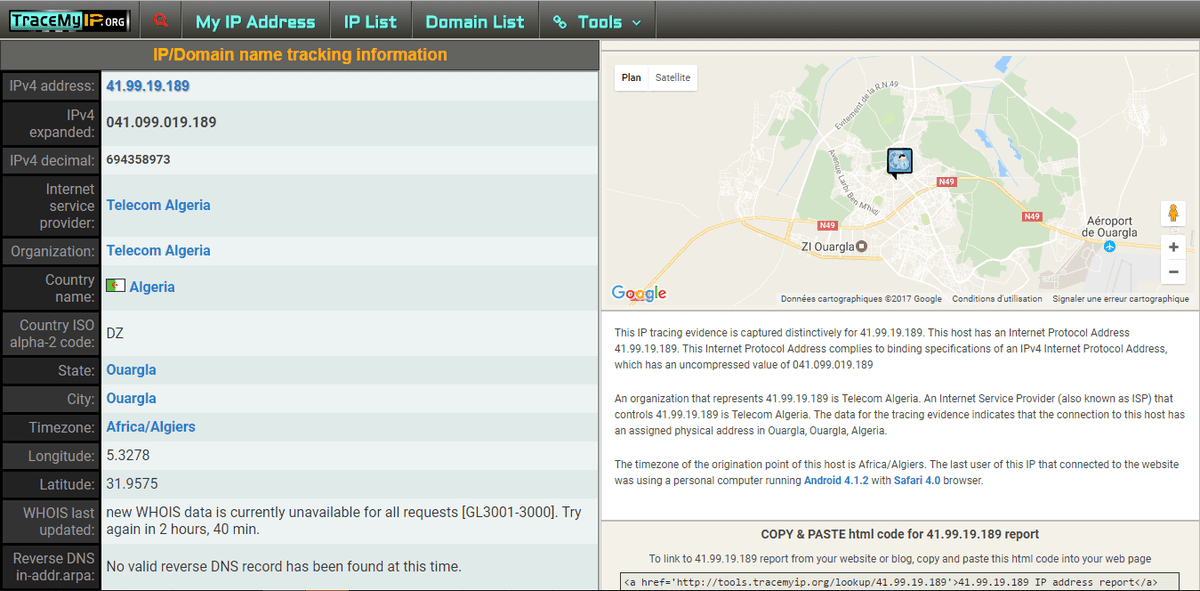Expand the Tools dropdown menu
Viewport: 1200px width, 591px height.
click(597, 21)
